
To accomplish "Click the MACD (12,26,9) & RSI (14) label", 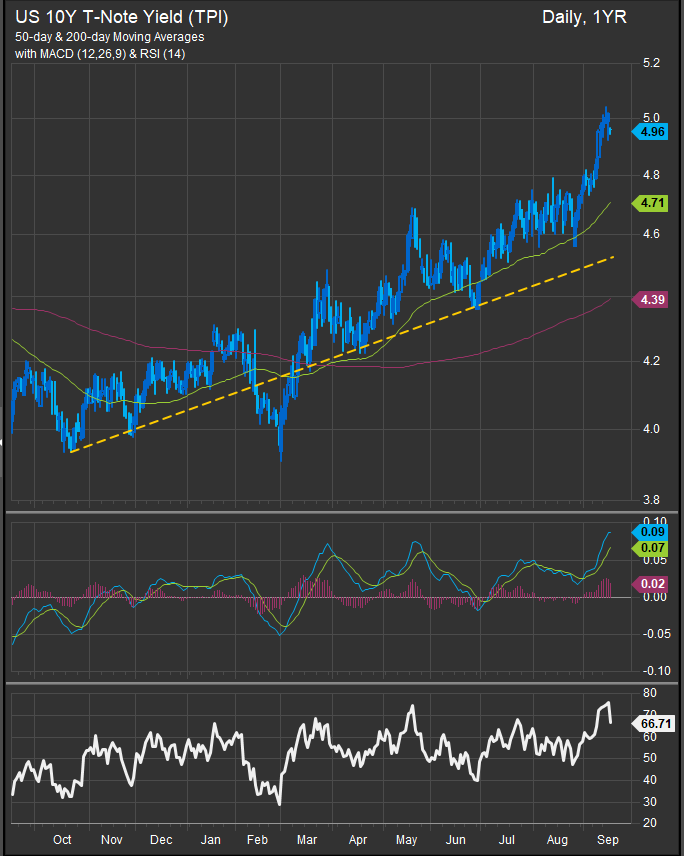I will pos(100,54).
